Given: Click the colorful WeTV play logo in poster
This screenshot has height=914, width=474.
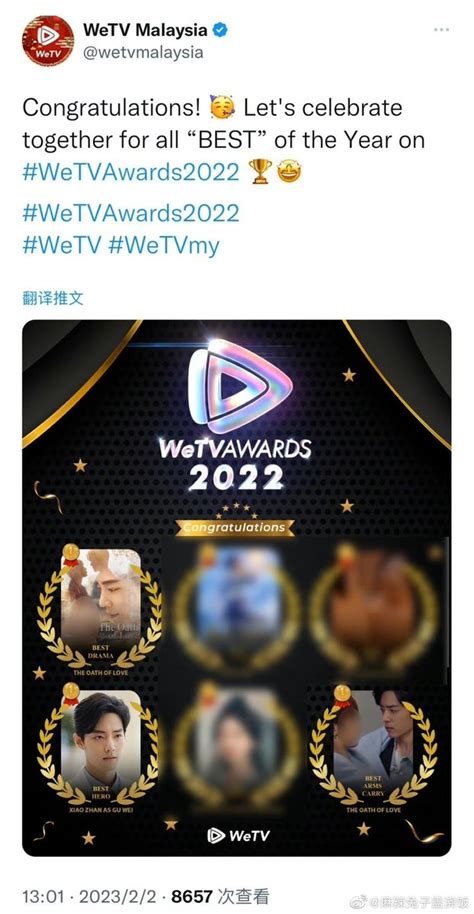Looking at the screenshot, I should (x=240, y=386).
